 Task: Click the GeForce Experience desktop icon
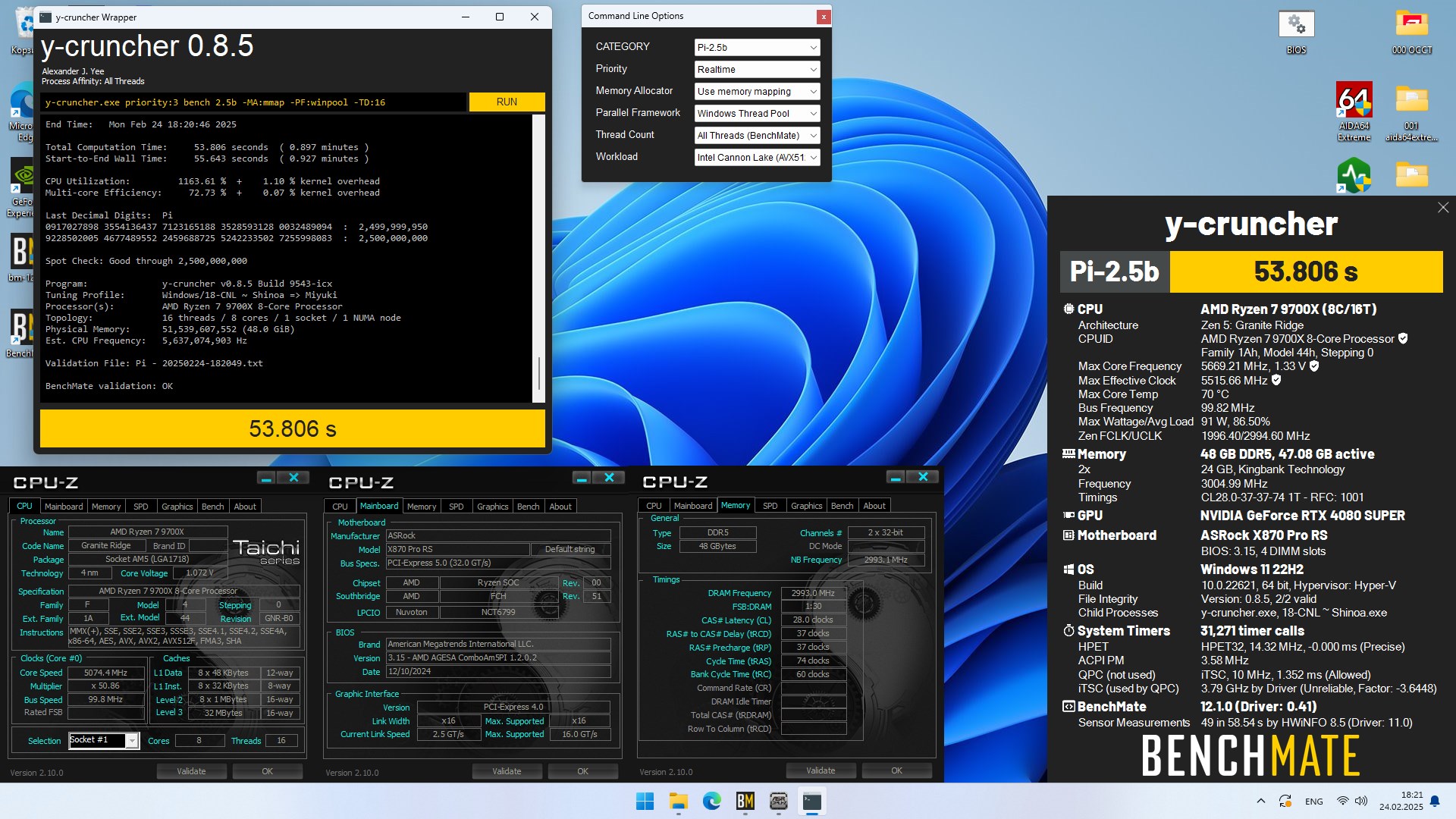[23, 187]
